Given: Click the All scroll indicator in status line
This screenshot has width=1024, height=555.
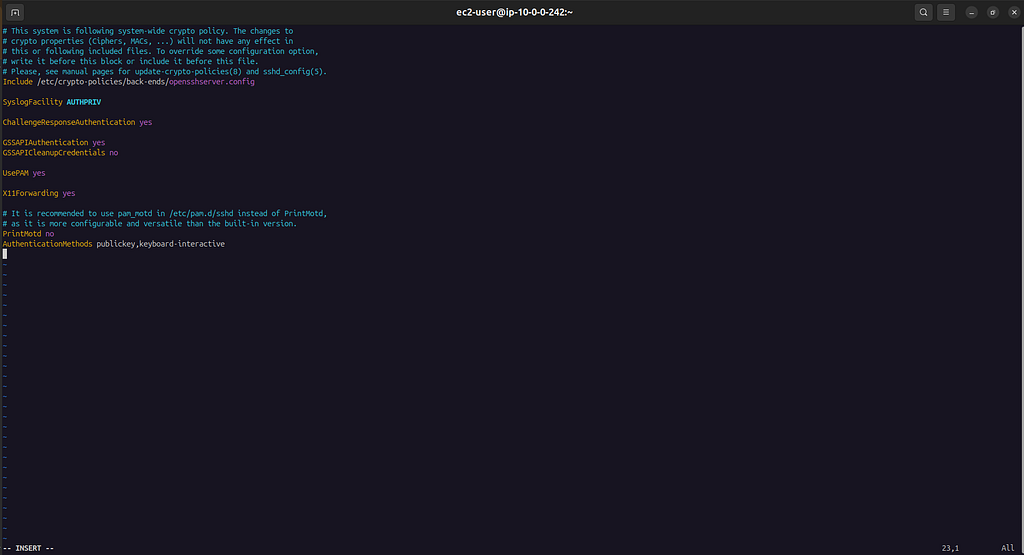Looking at the screenshot, I should tap(1008, 548).
